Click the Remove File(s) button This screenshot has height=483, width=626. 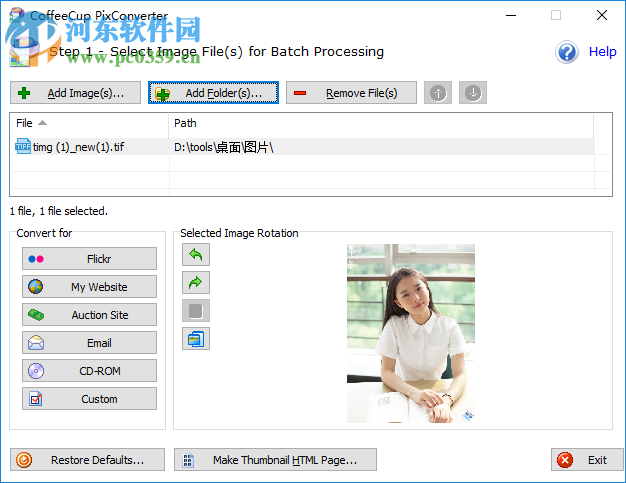click(351, 93)
